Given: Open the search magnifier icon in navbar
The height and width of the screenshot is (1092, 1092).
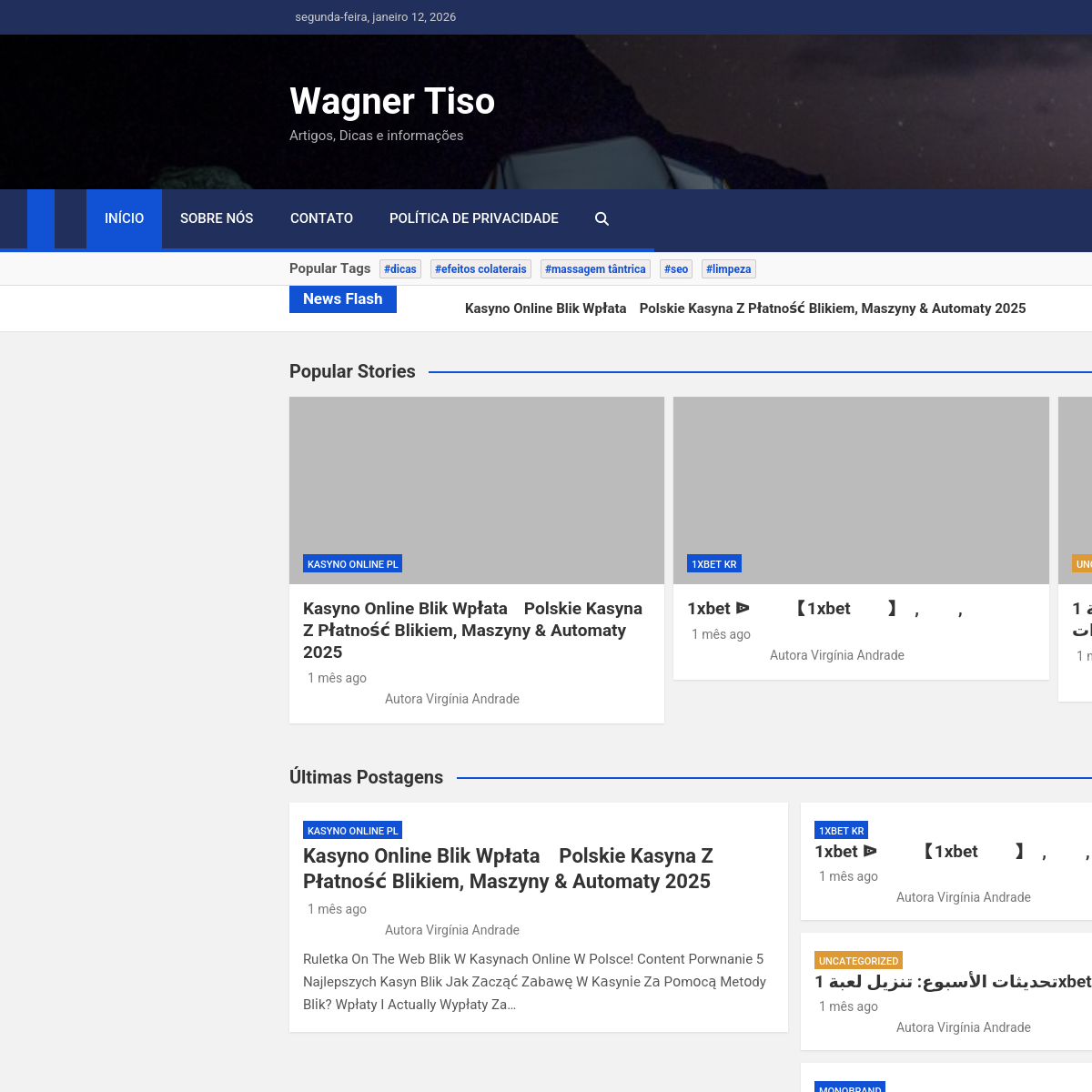Looking at the screenshot, I should pyautogui.click(x=602, y=219).
